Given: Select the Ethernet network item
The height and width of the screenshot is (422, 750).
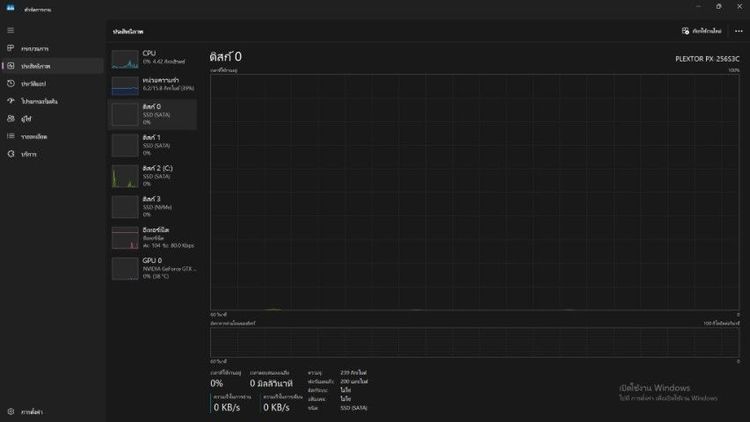Looking at the screenshot, I should coord(154,237).
